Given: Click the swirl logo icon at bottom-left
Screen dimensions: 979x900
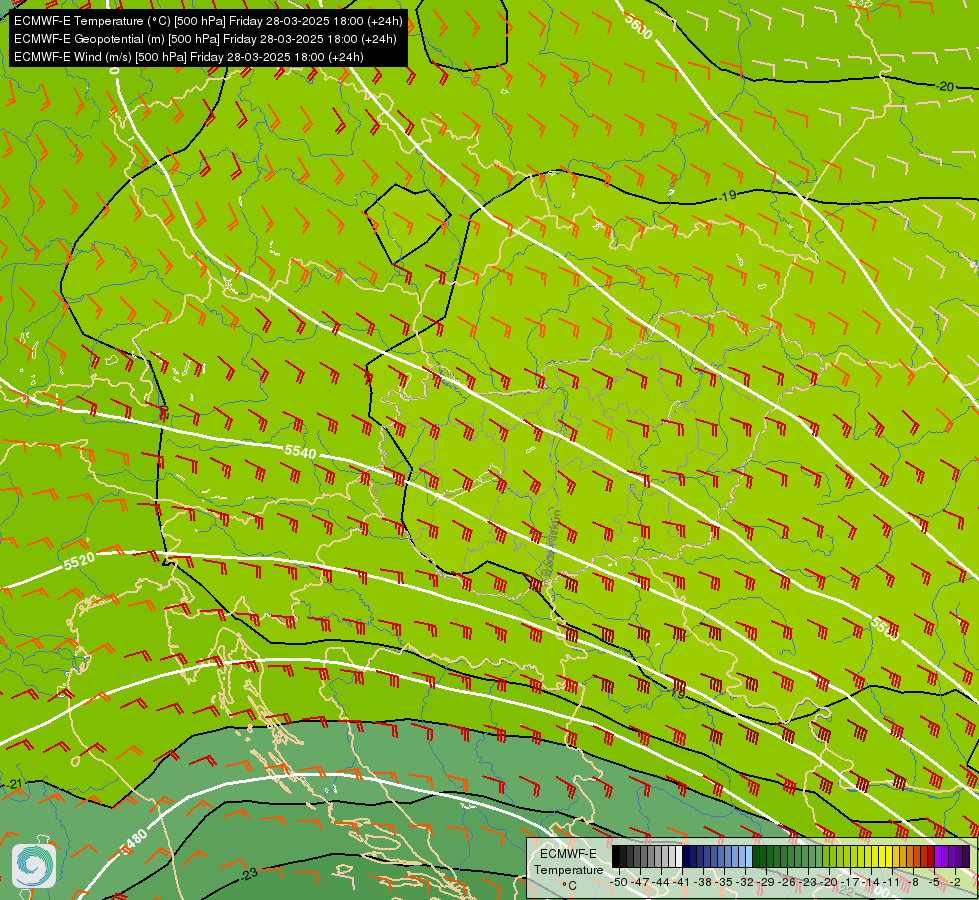Looking at the screenshot, I should [34, 865].
